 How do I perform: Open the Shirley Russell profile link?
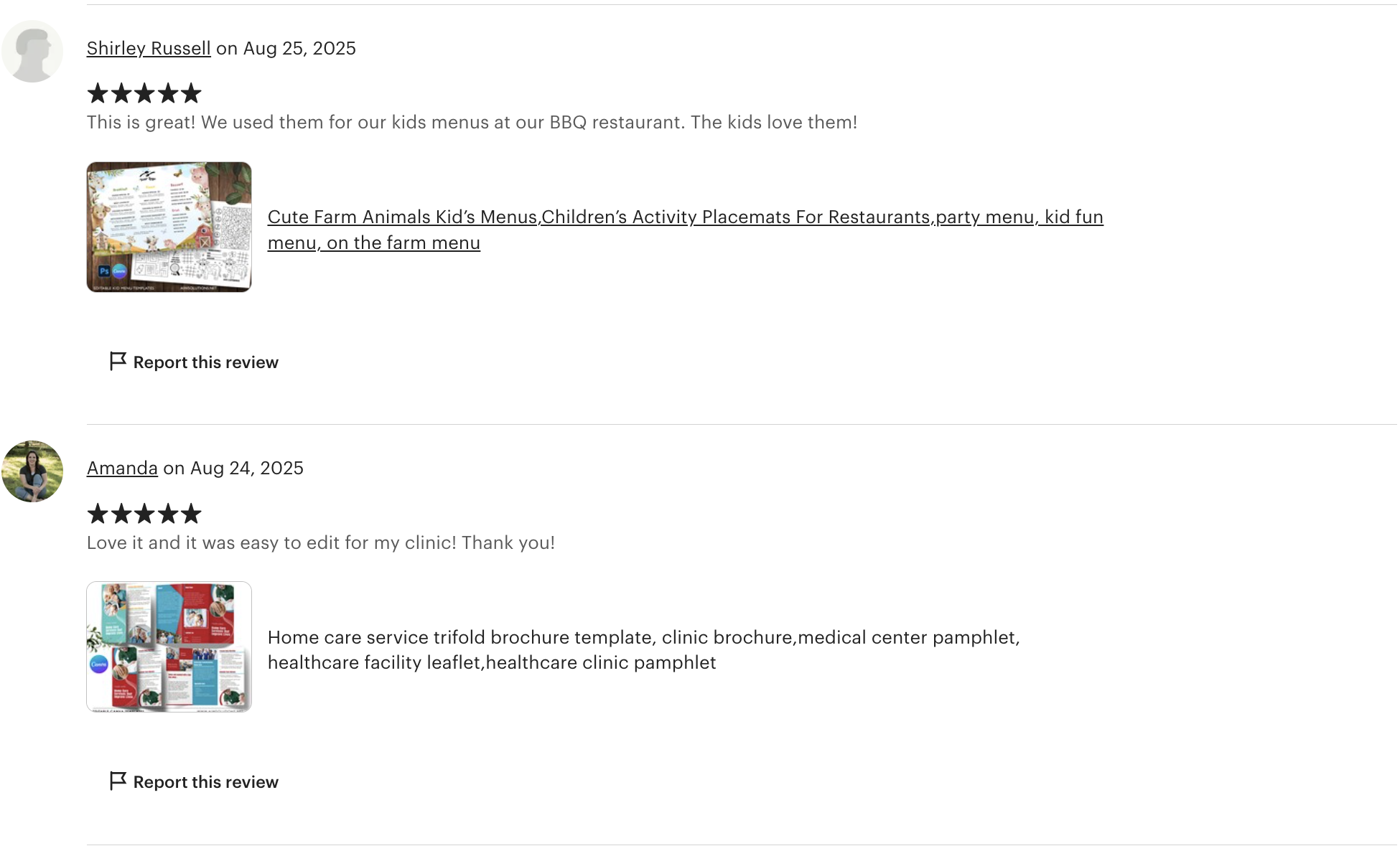[149, 48]
